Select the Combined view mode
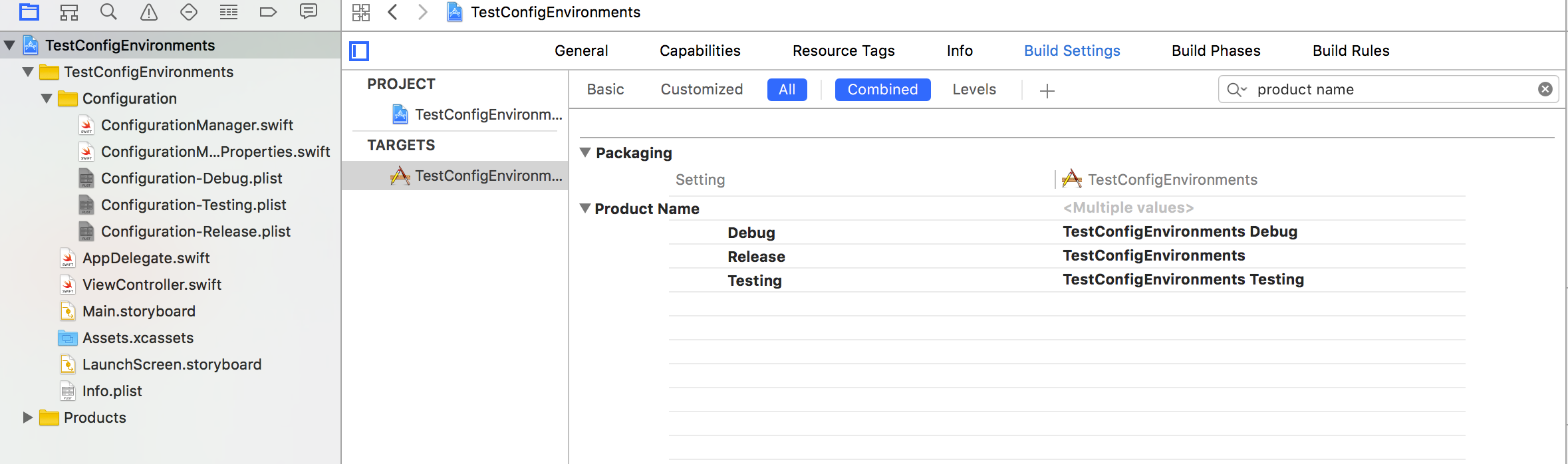This screenshot has height=464, width=1568. coord(882,89)
